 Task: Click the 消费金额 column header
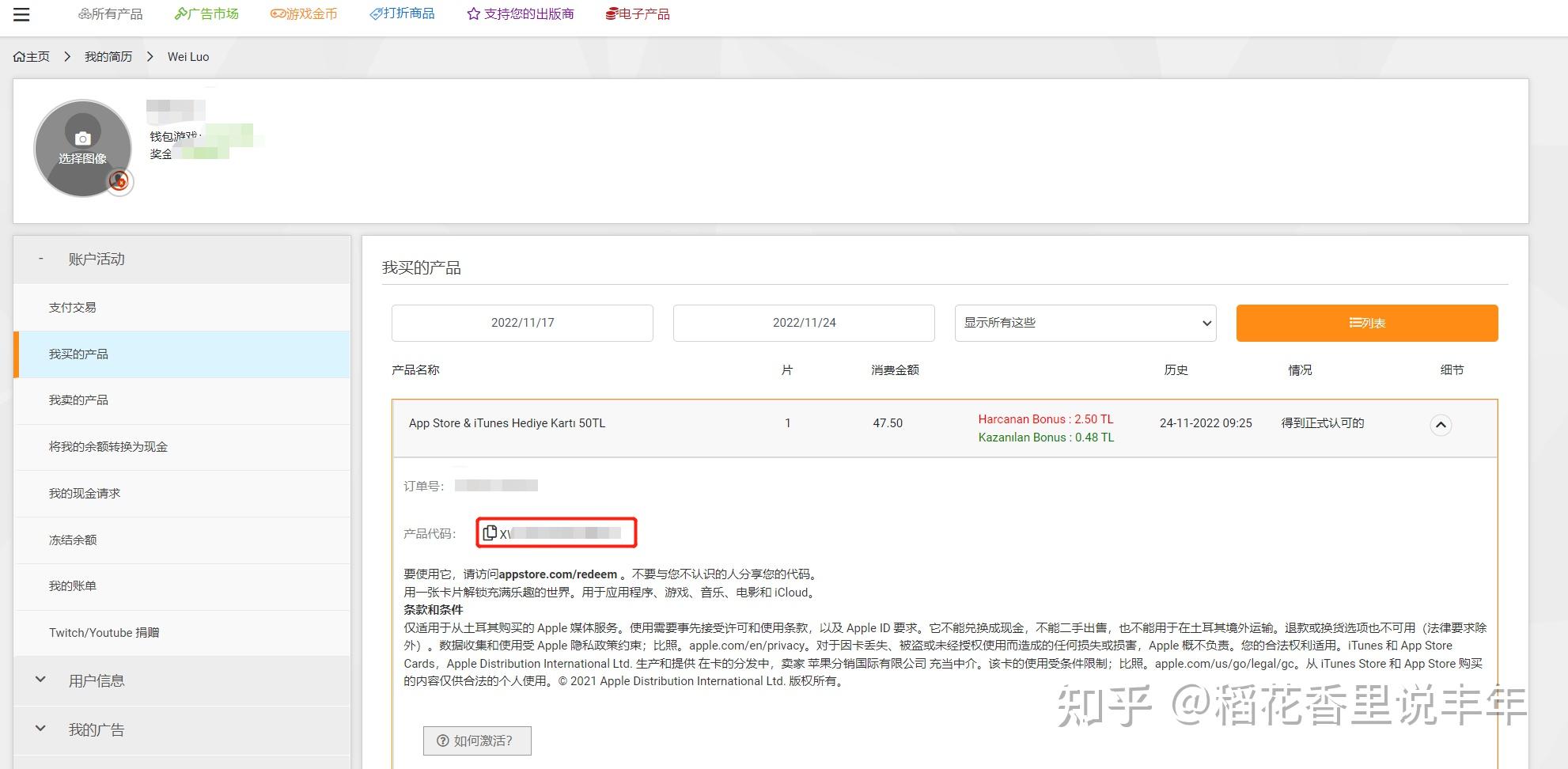895,370
